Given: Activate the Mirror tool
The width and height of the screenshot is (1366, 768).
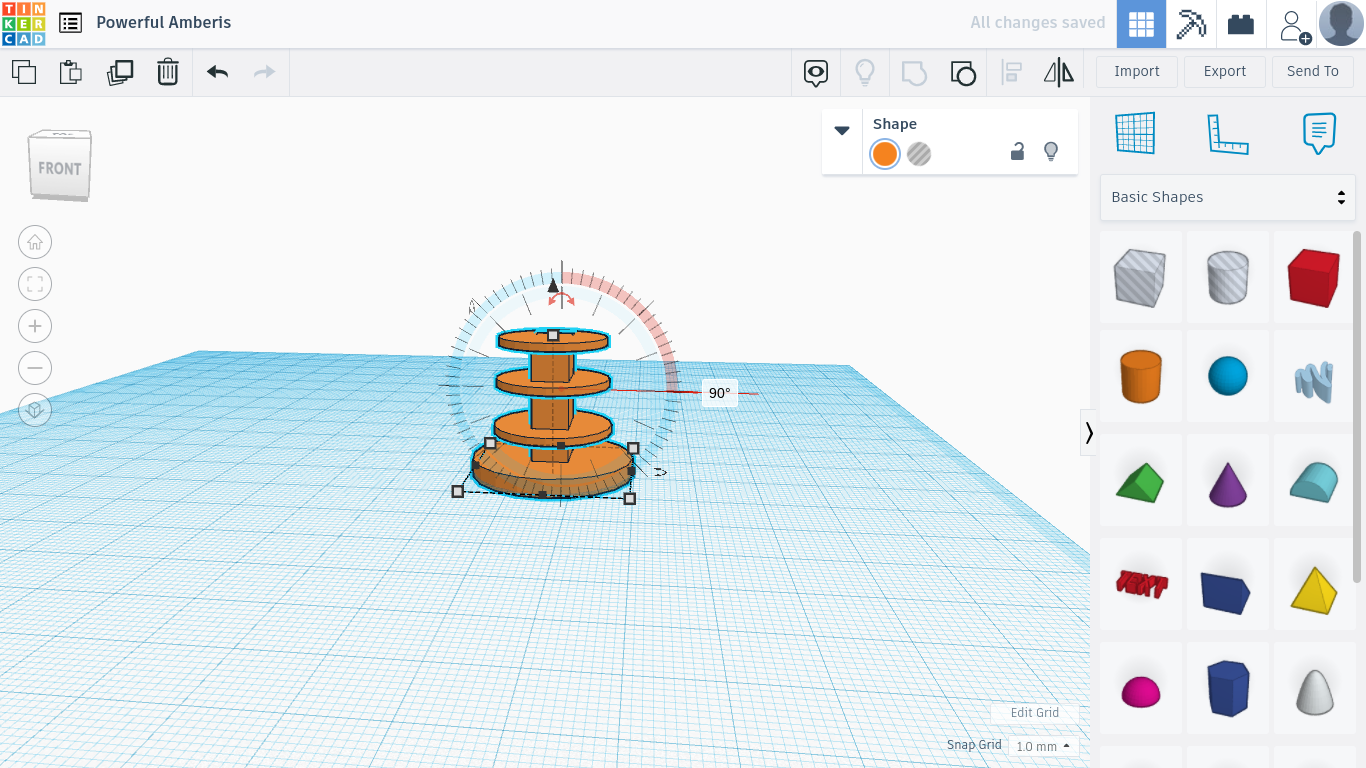Looking at the screenshot, I should tap(1058, 72).
